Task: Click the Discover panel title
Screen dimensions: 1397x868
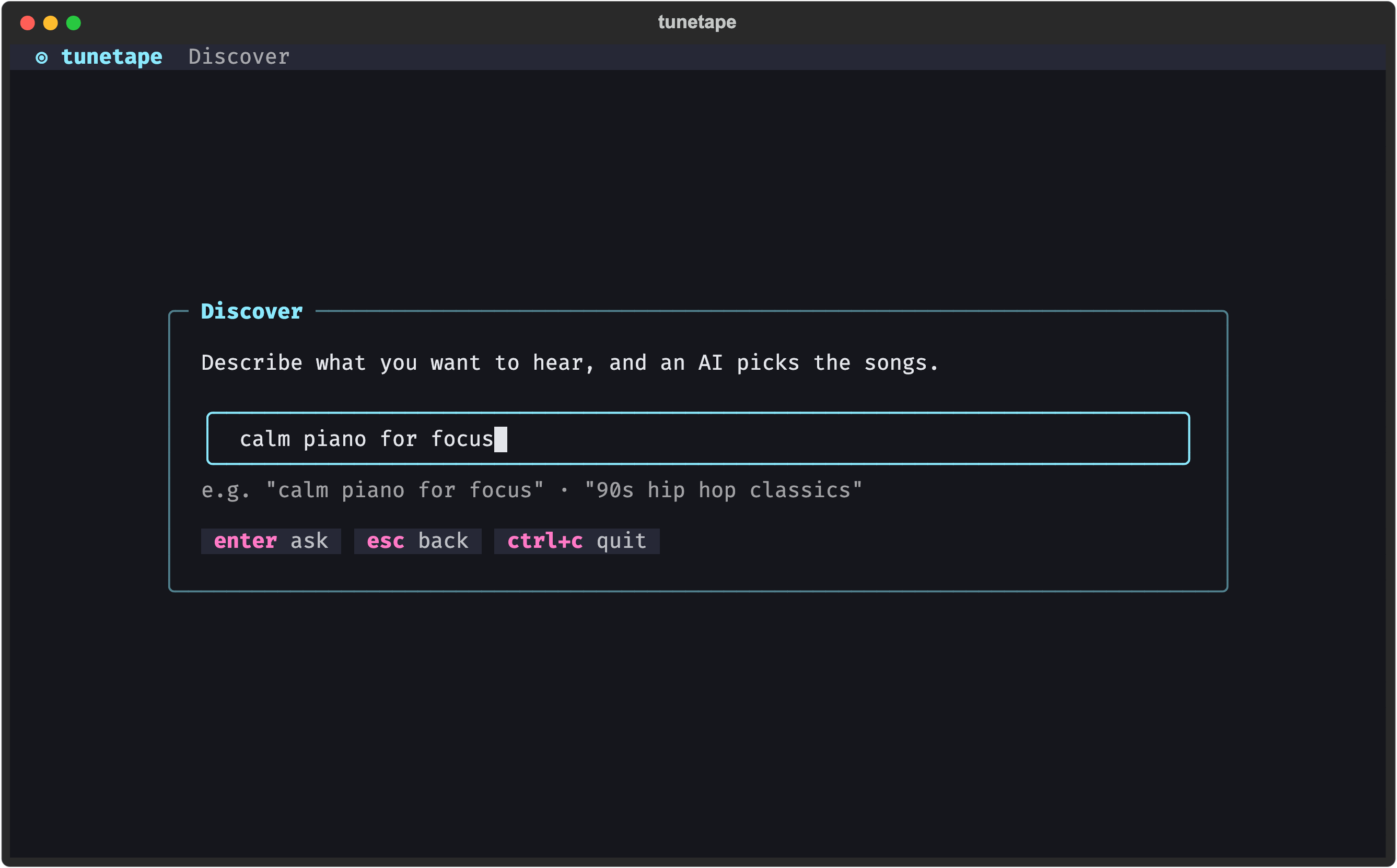Action: point(251,311)
